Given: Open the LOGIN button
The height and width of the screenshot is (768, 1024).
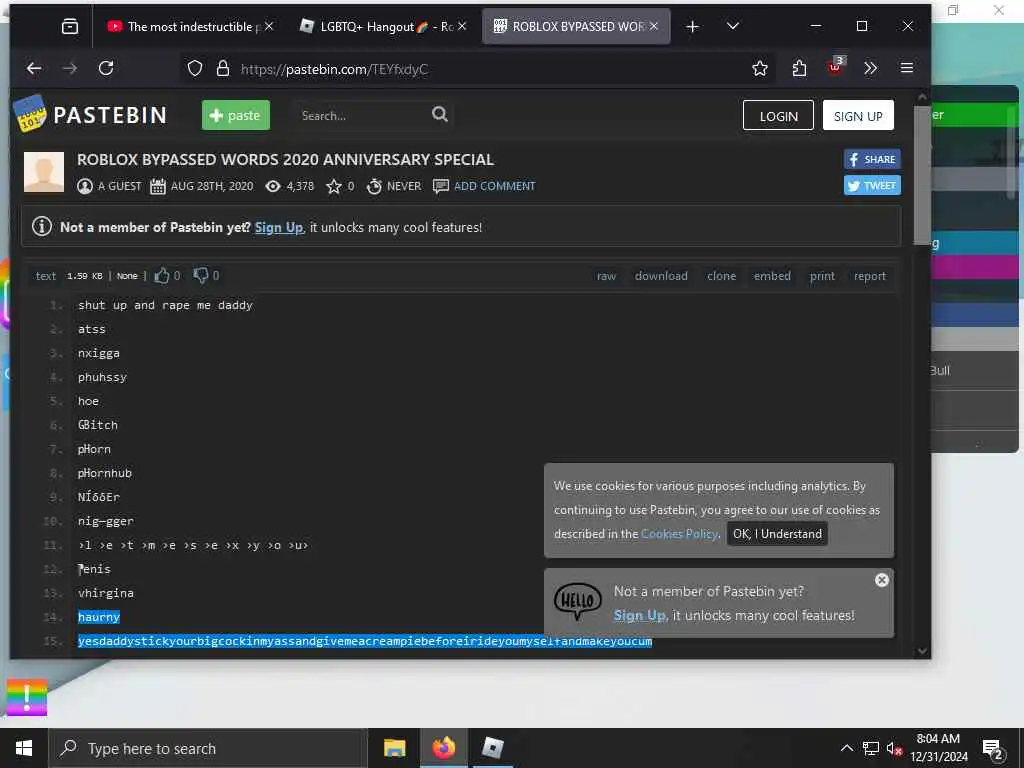Looking at the screenshot, I should (778, 116).
